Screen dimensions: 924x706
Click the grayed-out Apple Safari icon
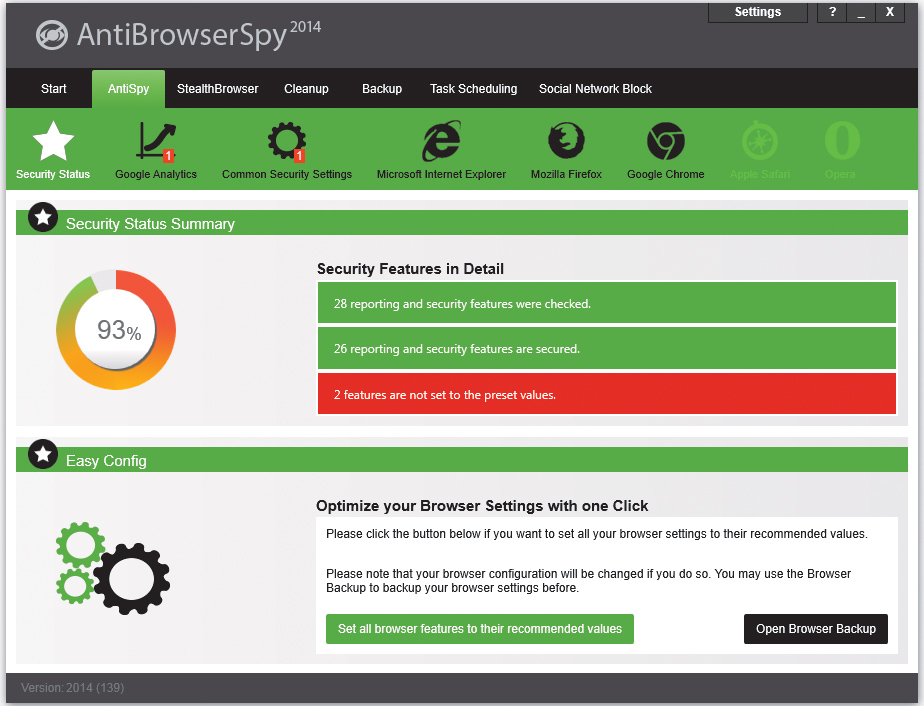(760, 140)
